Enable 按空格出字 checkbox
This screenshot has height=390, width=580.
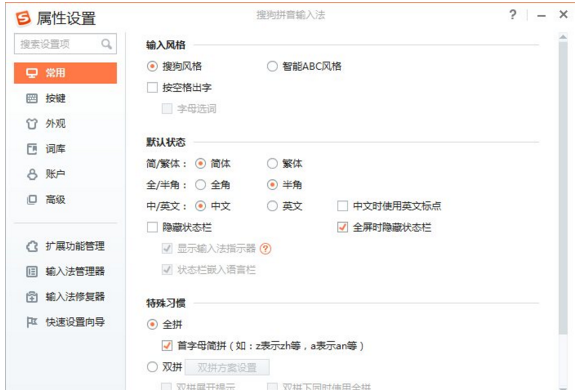tap(152, 88)
